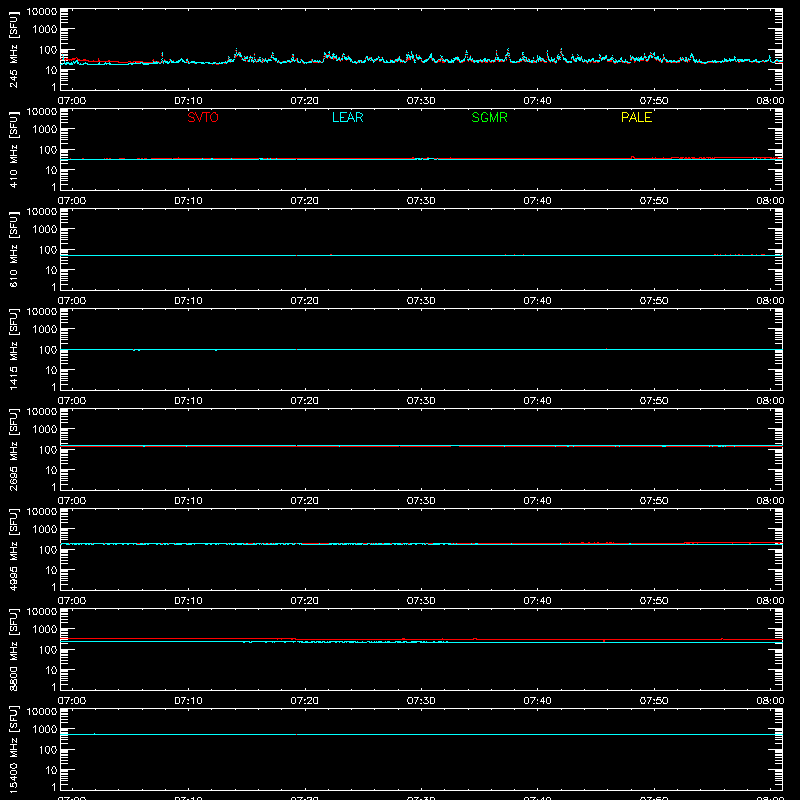Click the 10000 y-axis label of the 2695 MHz plot
The image size is (800, 800).
[x=42, y=412]
